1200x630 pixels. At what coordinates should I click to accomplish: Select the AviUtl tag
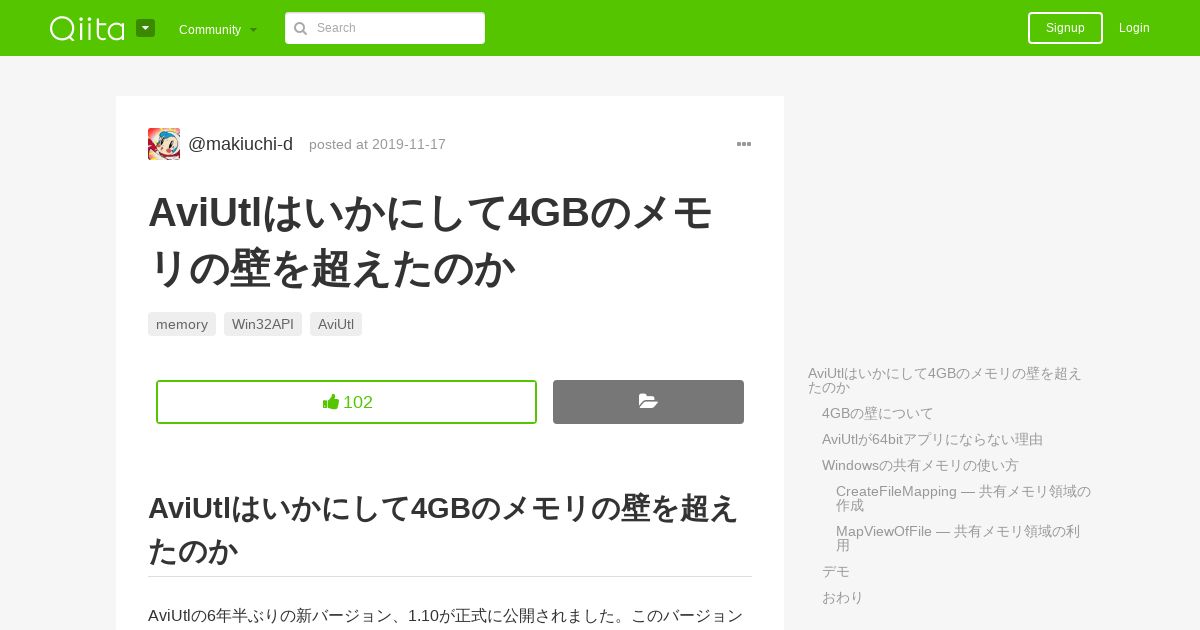[x=336, y=324]
